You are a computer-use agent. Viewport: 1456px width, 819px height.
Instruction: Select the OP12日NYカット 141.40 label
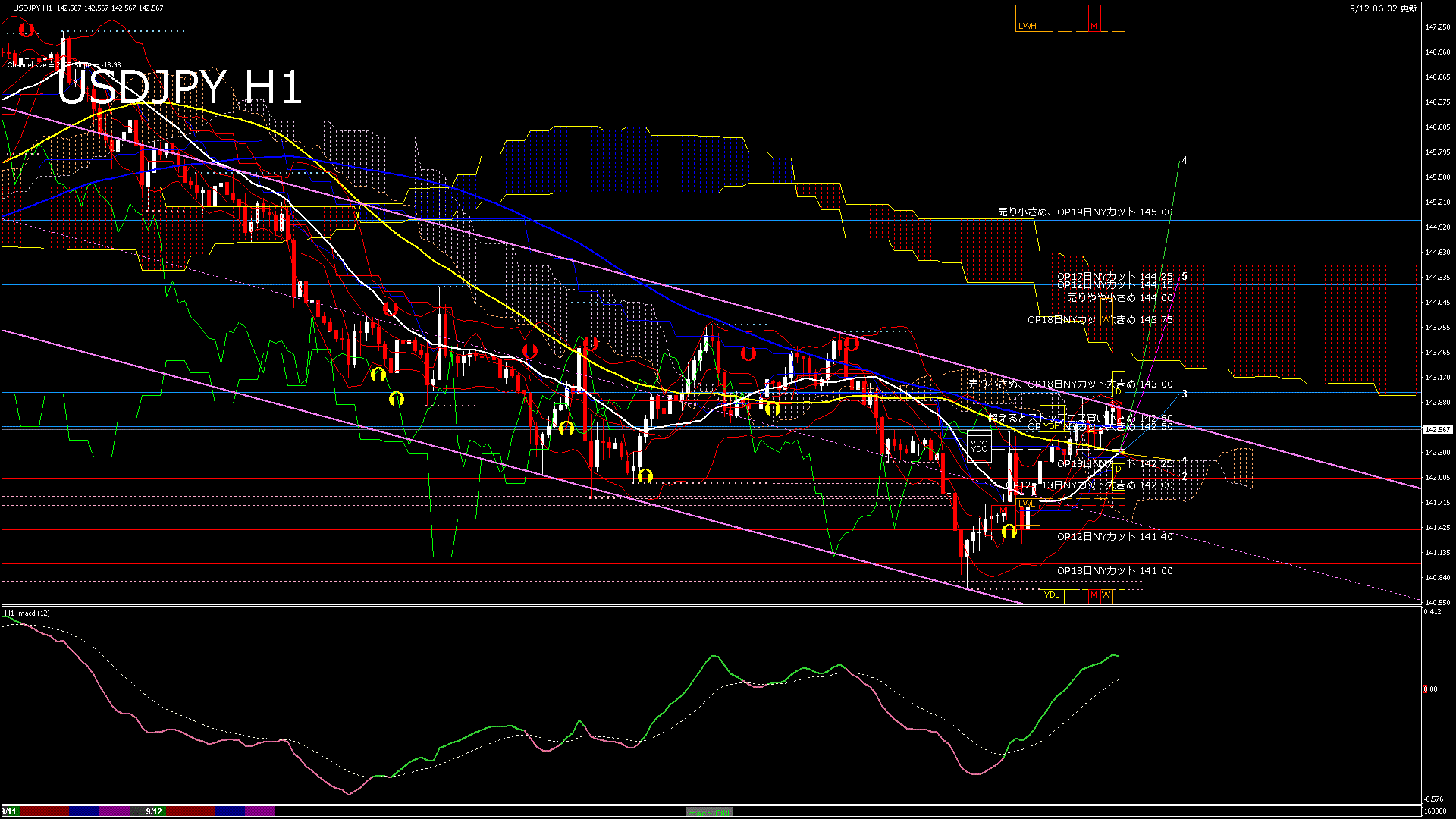click(x=1115, y=537)
